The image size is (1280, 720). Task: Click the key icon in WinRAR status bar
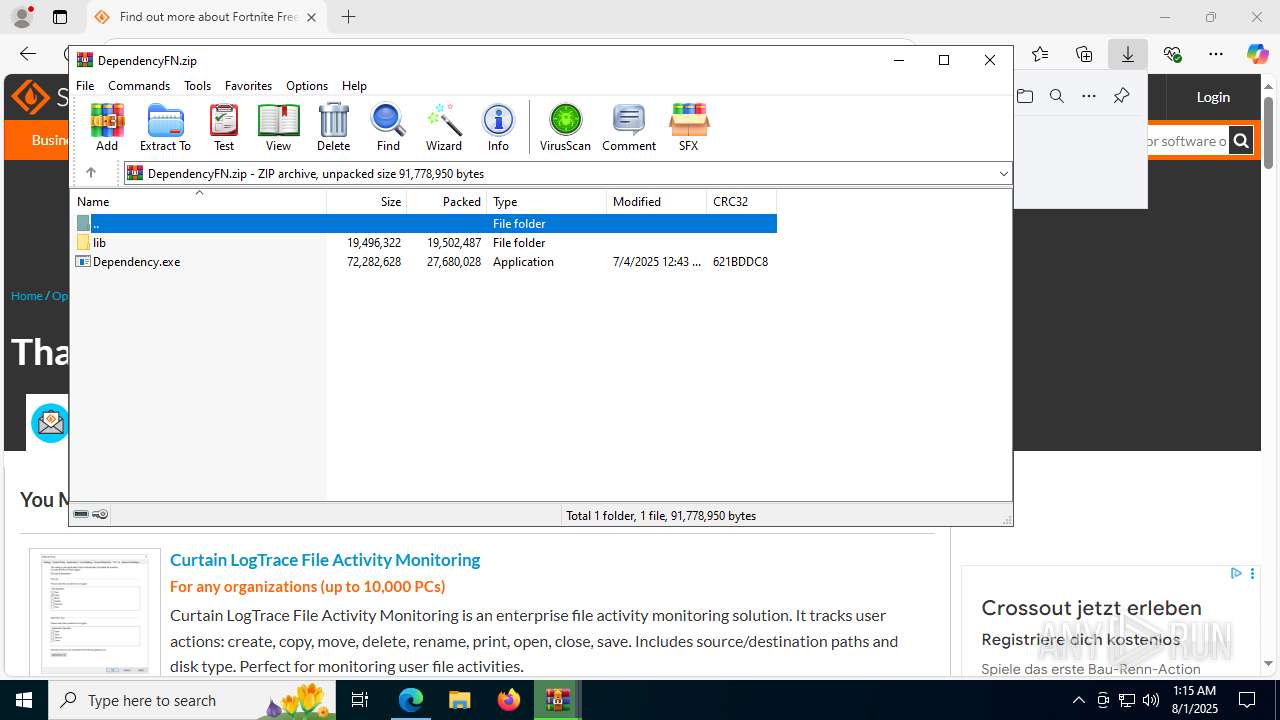pos(100,515)
